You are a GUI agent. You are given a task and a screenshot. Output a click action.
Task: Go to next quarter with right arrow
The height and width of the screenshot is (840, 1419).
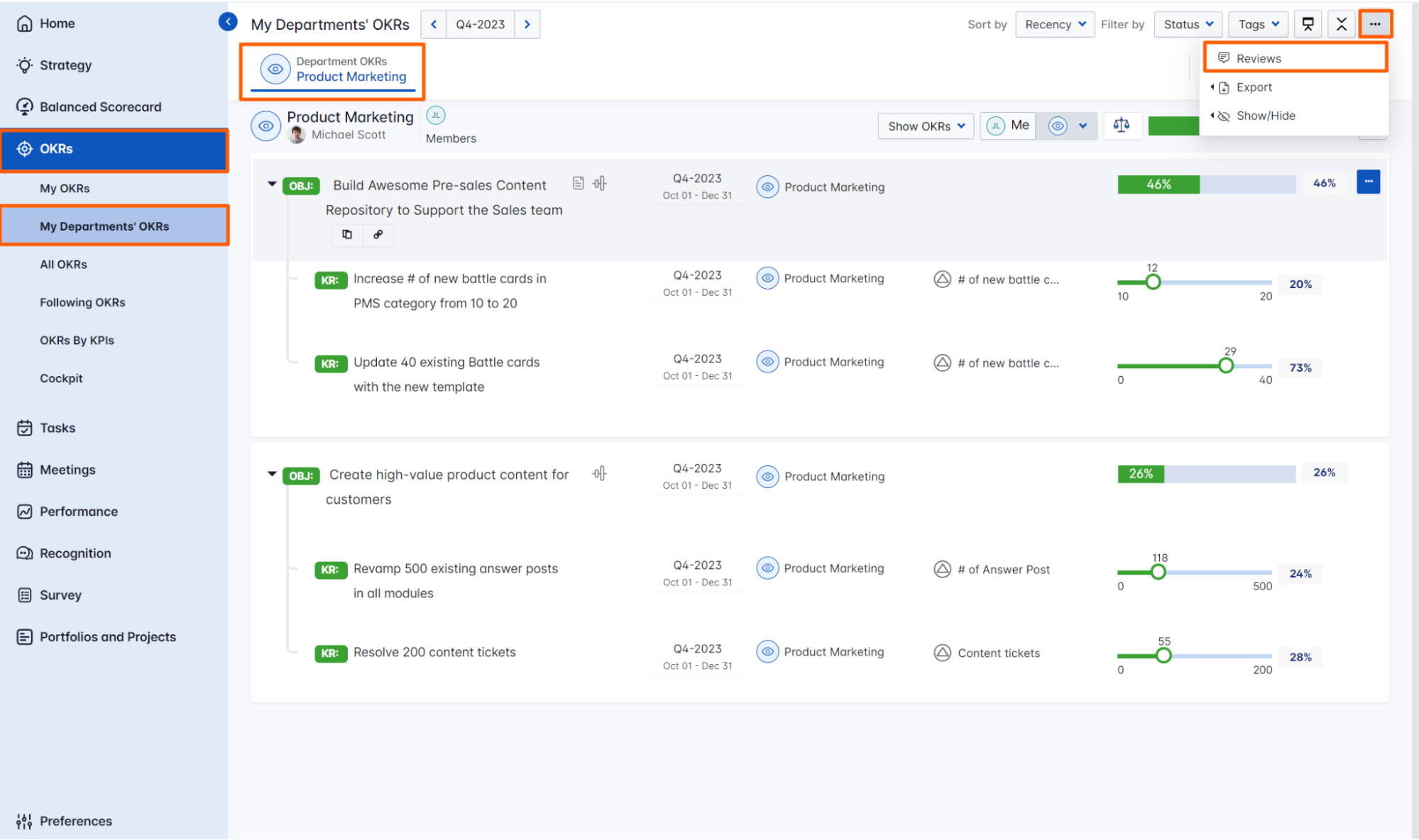click(527, 24)
